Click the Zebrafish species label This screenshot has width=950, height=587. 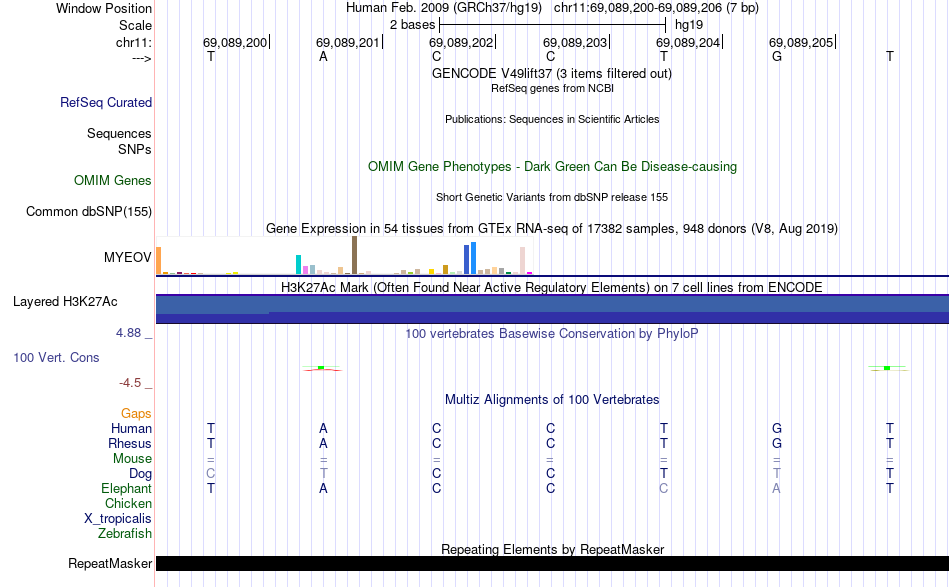tap(125, 534)
